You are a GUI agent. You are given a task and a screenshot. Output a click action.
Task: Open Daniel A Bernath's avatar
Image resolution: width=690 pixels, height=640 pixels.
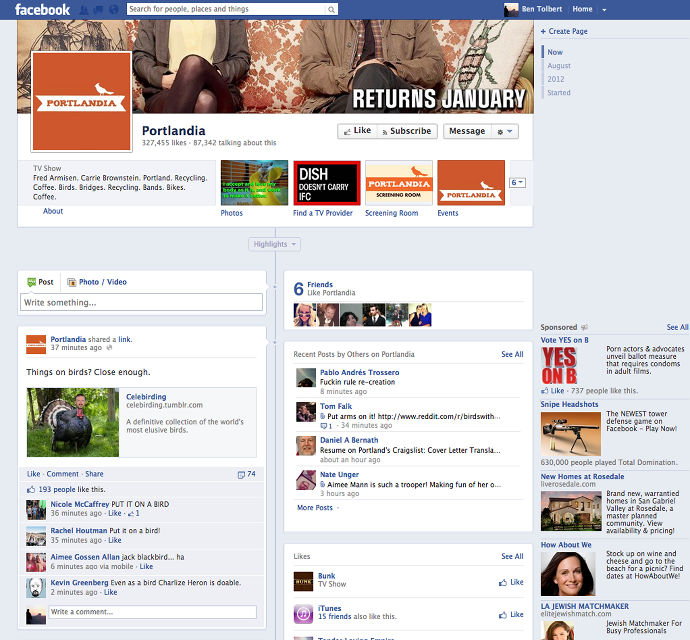(306, 446)
